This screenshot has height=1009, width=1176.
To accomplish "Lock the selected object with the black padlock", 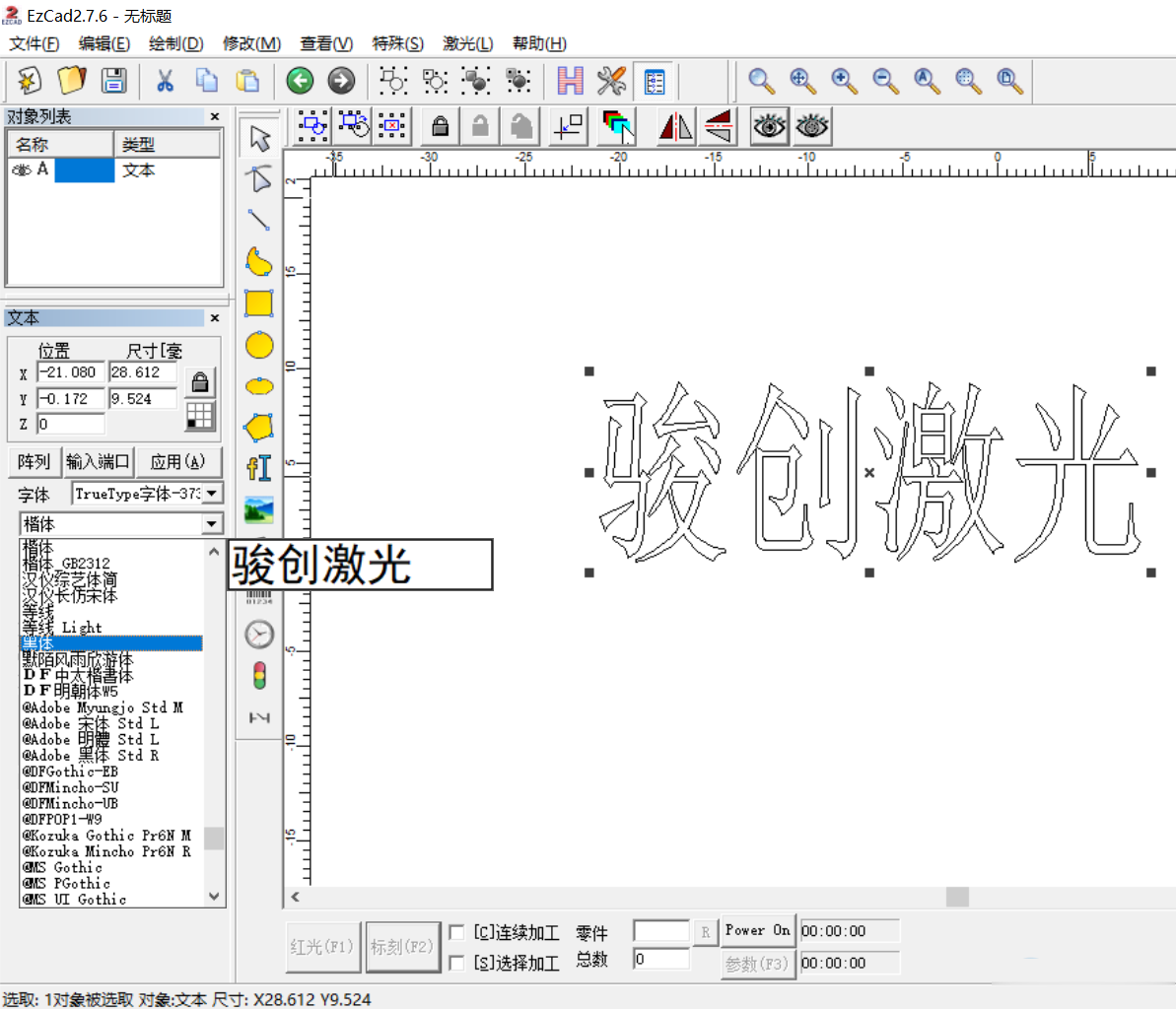I will tap(441, 126).
